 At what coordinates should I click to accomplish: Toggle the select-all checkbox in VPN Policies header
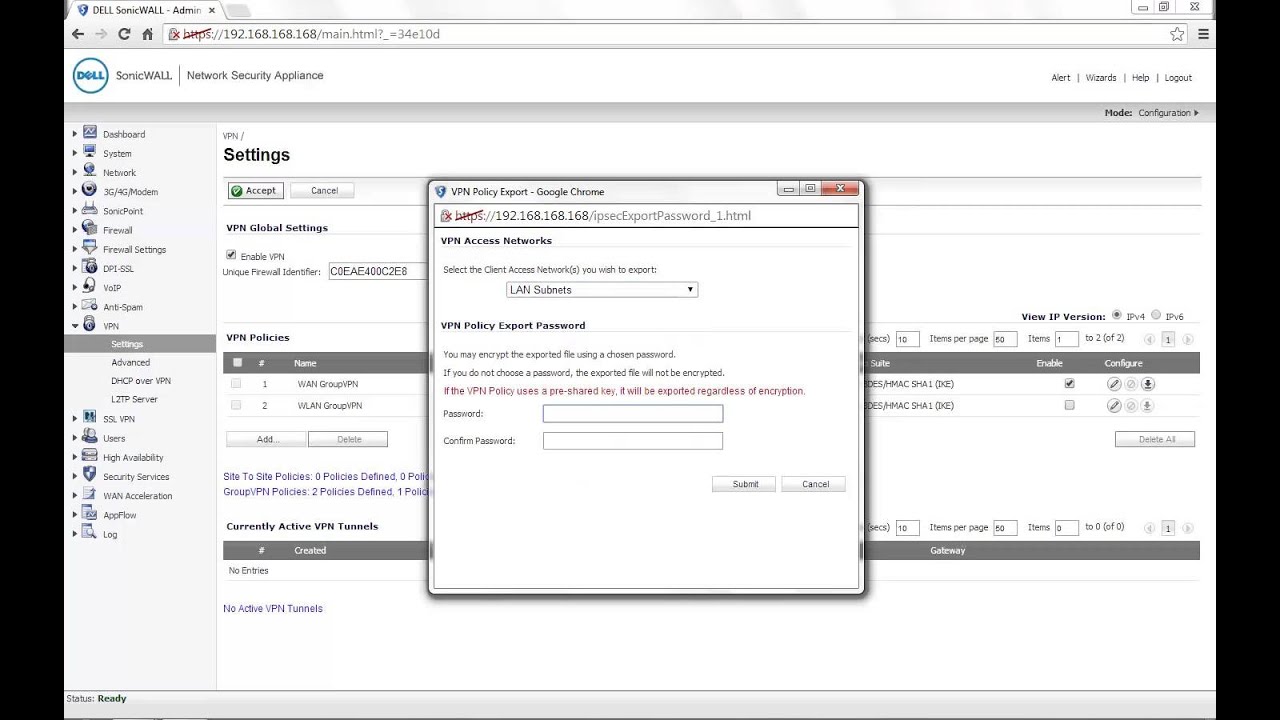pos(237,363)
